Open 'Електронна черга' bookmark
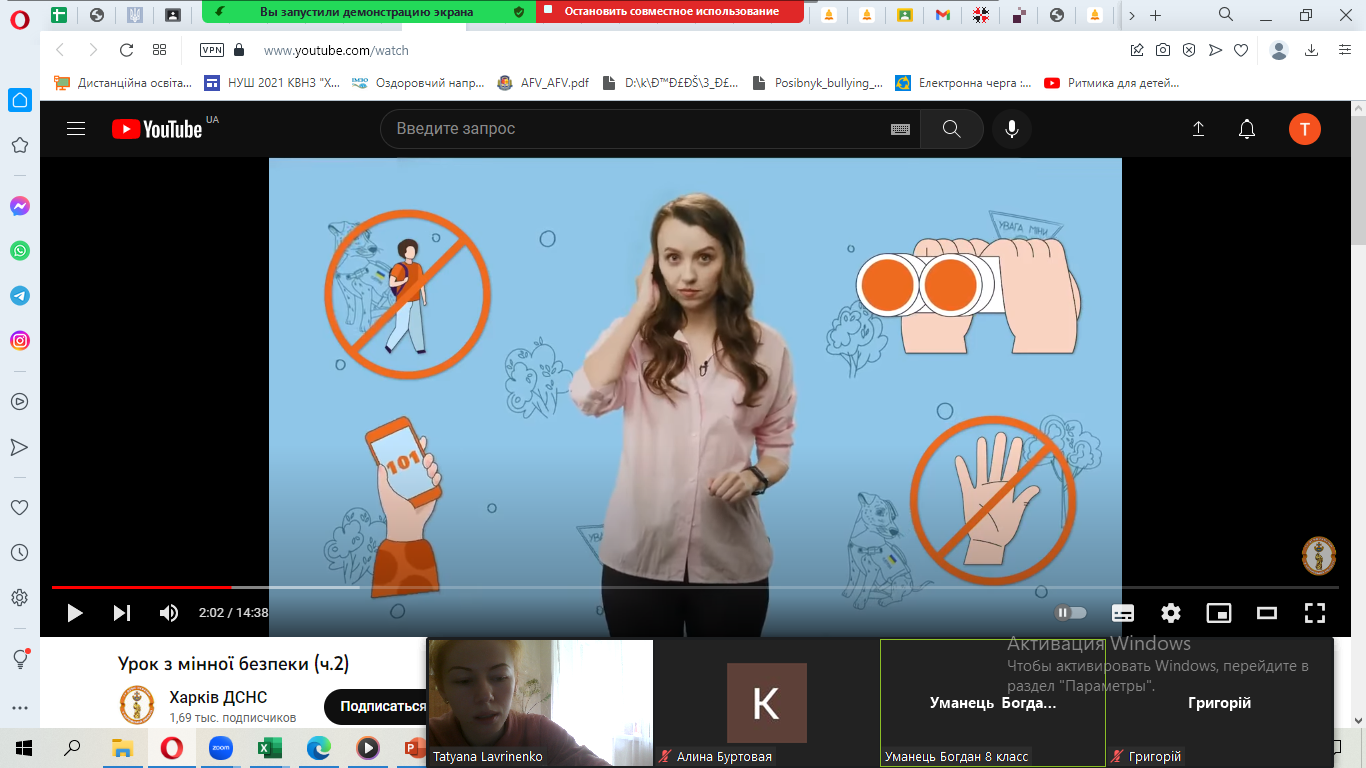The image size is (1366, 768). [x=963, y=83]
